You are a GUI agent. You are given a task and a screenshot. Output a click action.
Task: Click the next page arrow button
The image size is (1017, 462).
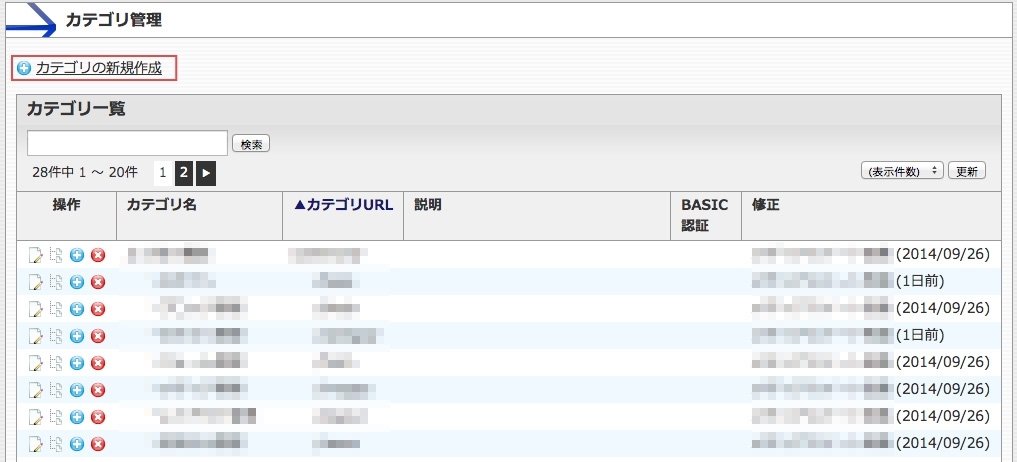[206, 173]
